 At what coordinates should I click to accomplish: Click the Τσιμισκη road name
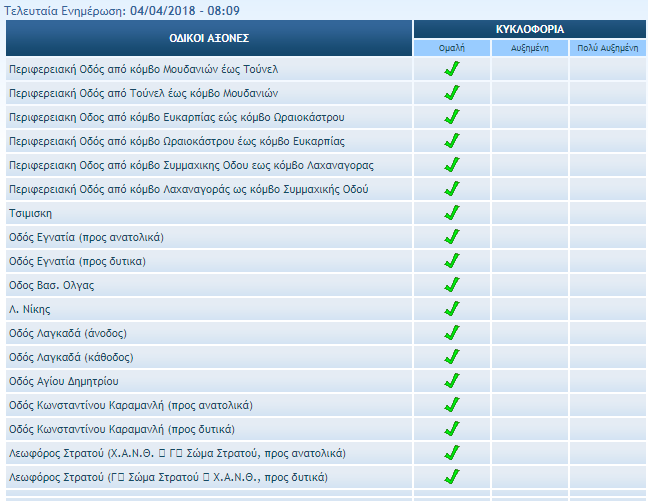point(30,213)
